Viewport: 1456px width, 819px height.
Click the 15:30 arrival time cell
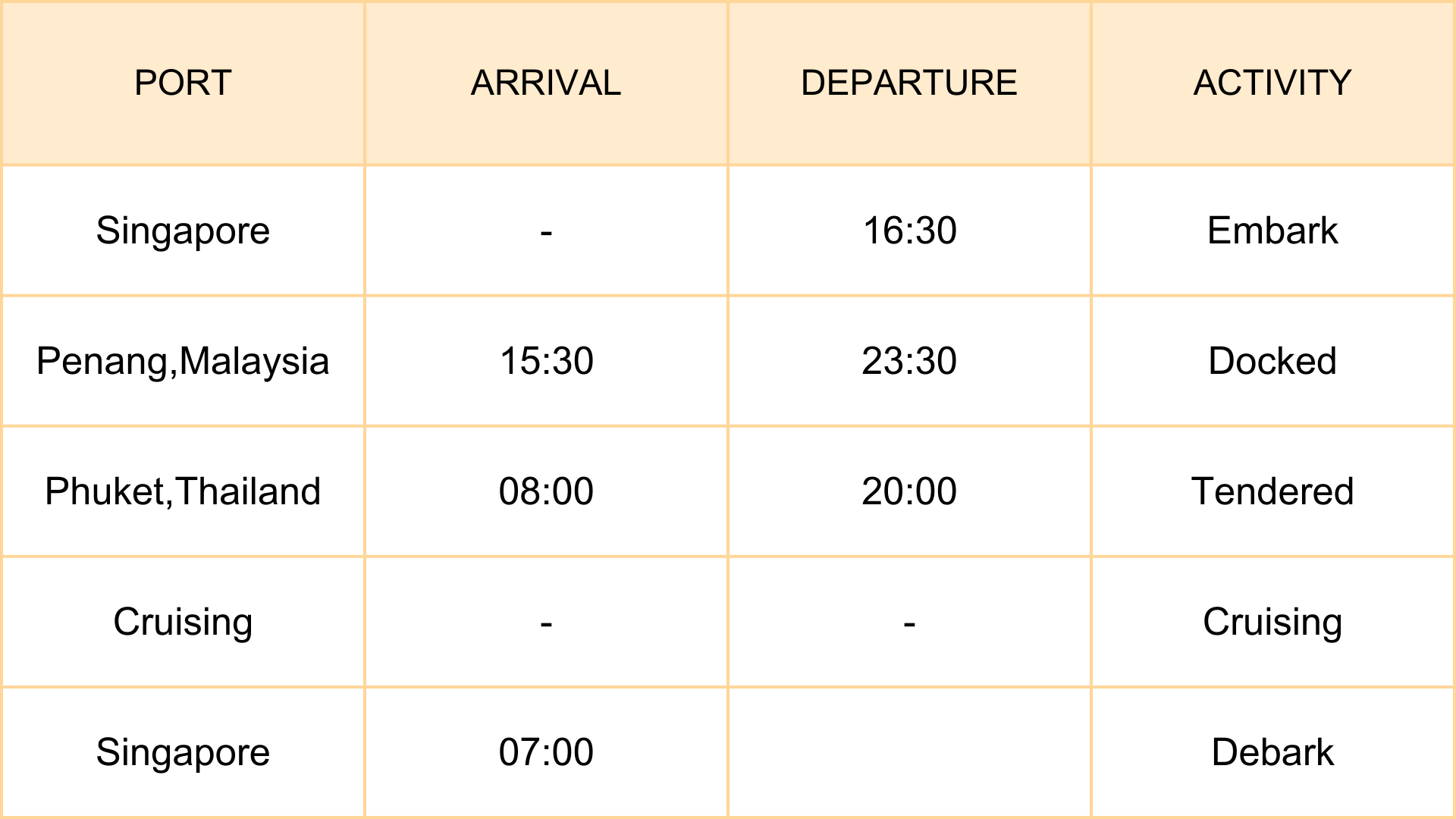[x=546, y=361]
